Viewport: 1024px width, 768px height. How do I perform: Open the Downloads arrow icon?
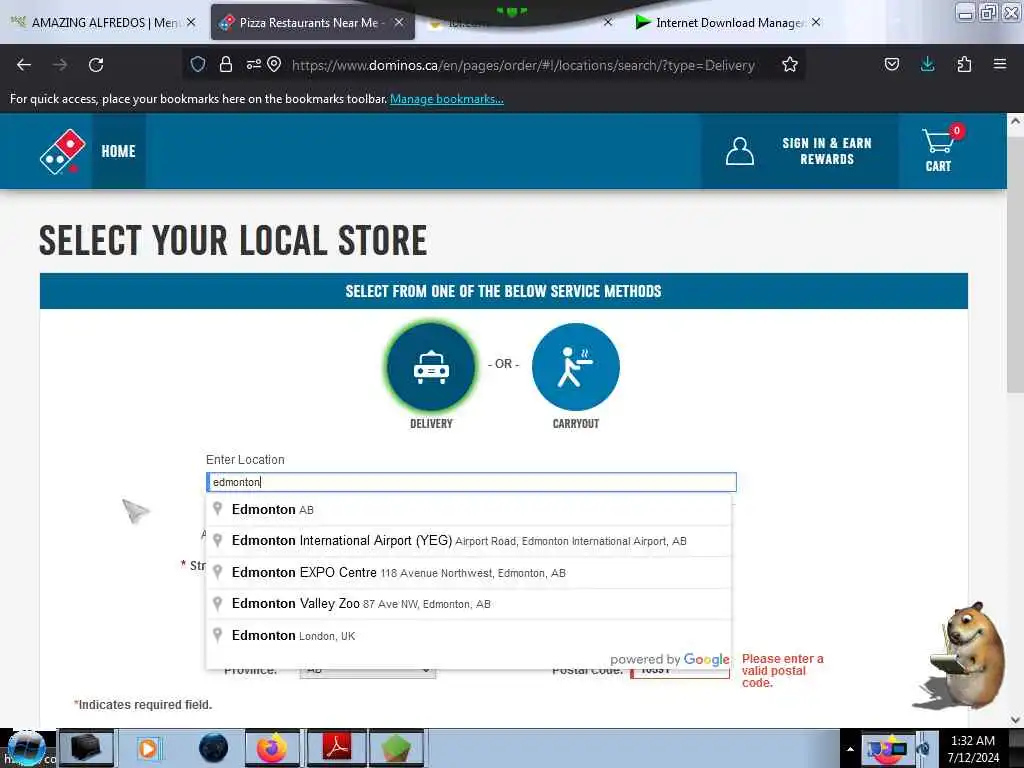(927, 64)
